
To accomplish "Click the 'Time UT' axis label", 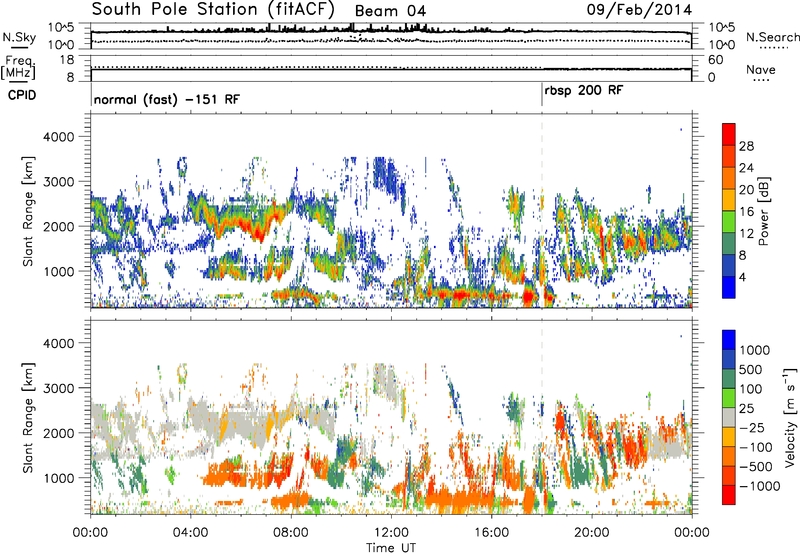I will 391,547.
